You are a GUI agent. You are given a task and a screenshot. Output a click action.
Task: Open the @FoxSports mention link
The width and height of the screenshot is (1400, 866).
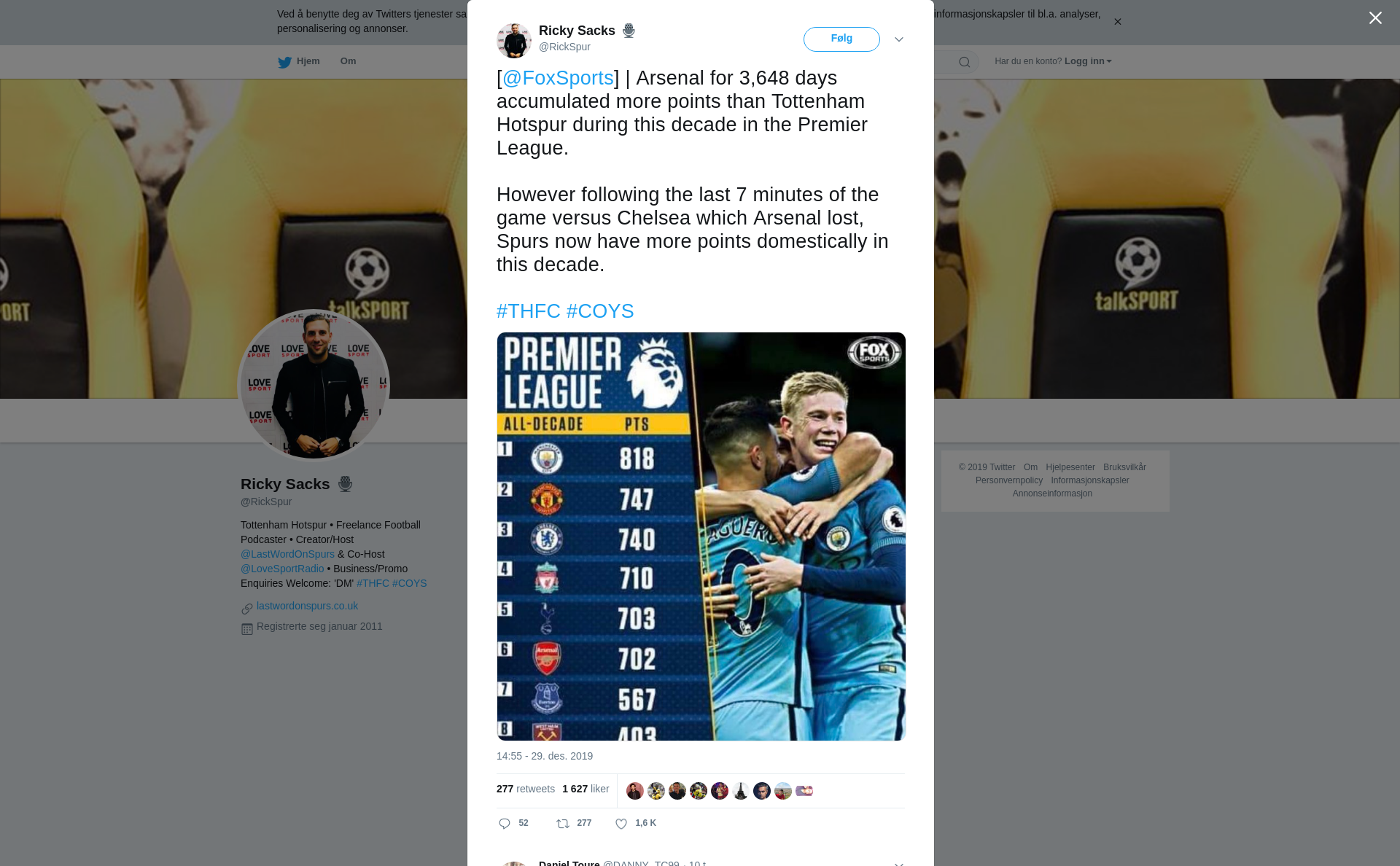(558, 78)
